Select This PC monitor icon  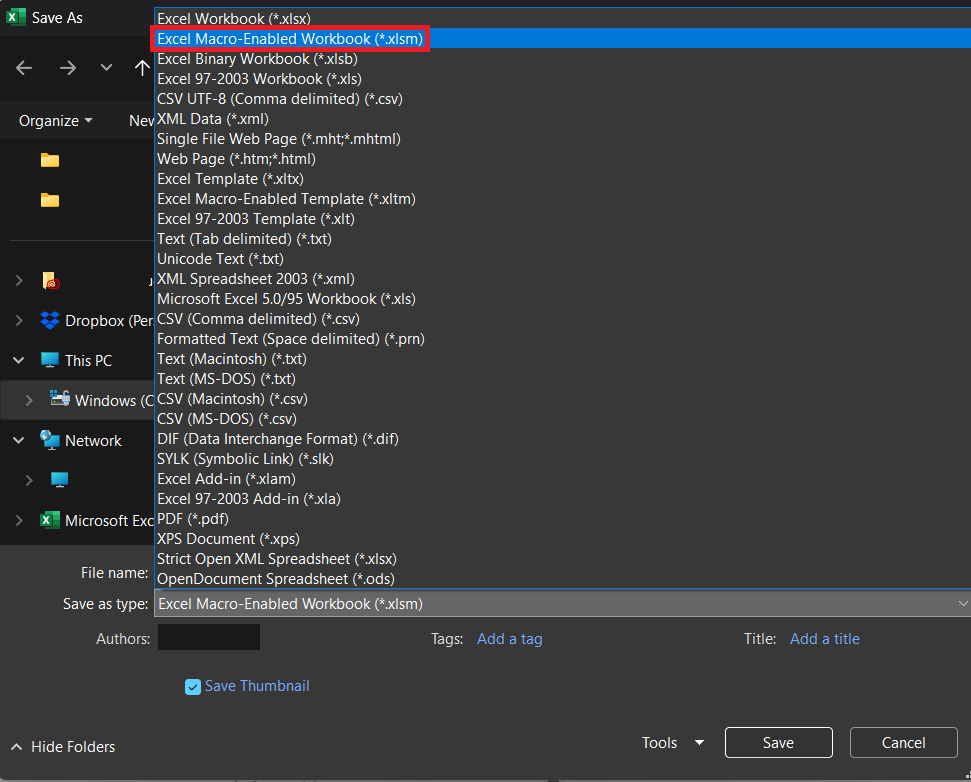tap(50, 360)
